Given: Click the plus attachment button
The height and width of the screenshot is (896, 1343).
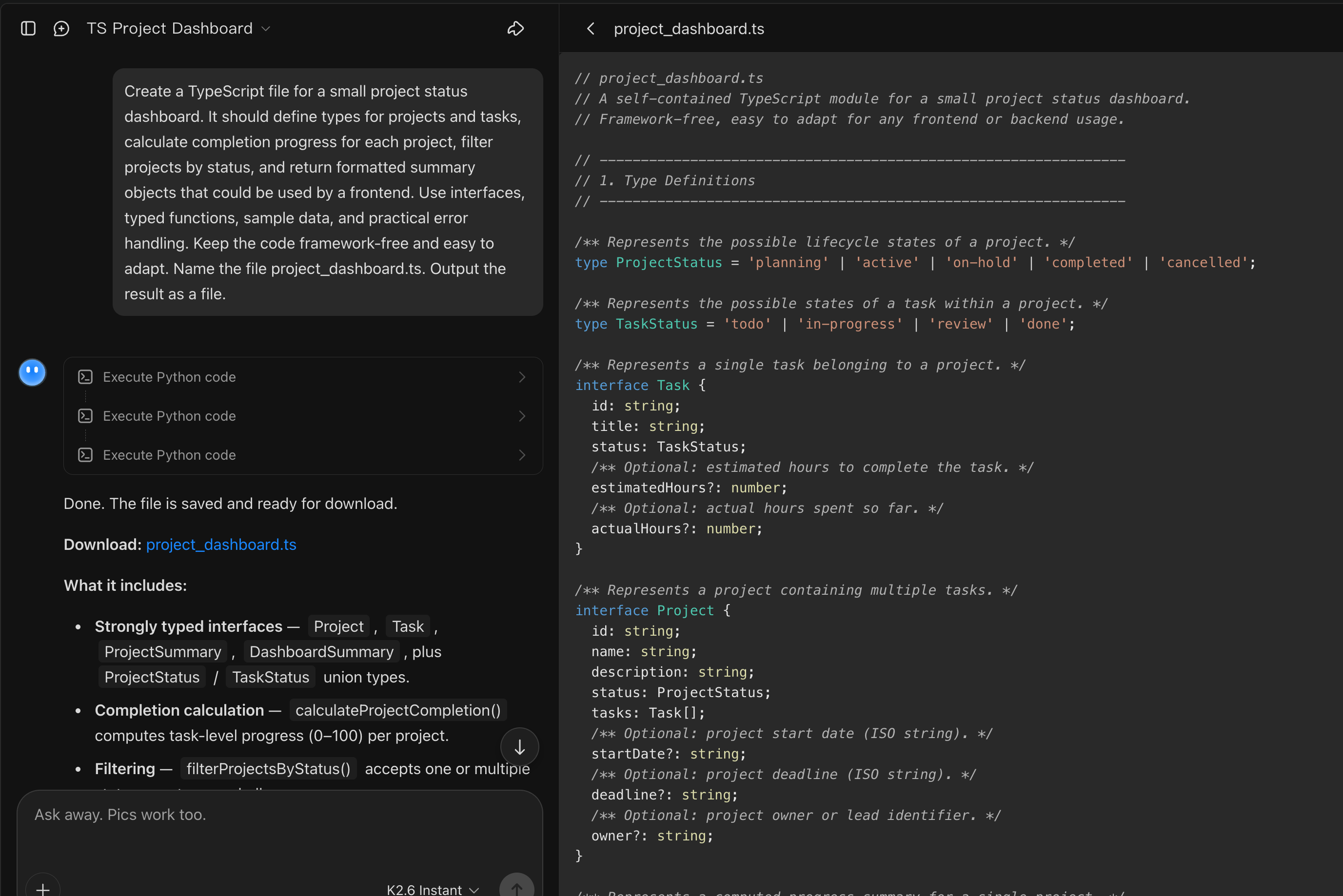Looking at the screenshot, I should coord(42,889).
